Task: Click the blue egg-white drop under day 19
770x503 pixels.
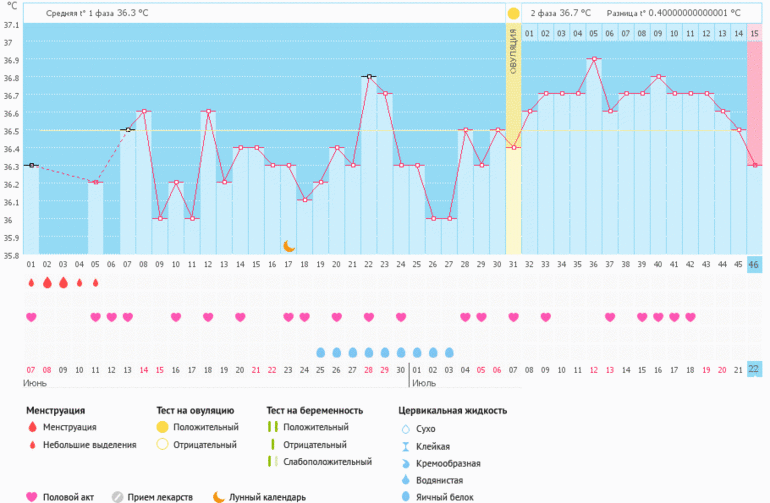Action: pyautogui.click(x=320, y=353)
